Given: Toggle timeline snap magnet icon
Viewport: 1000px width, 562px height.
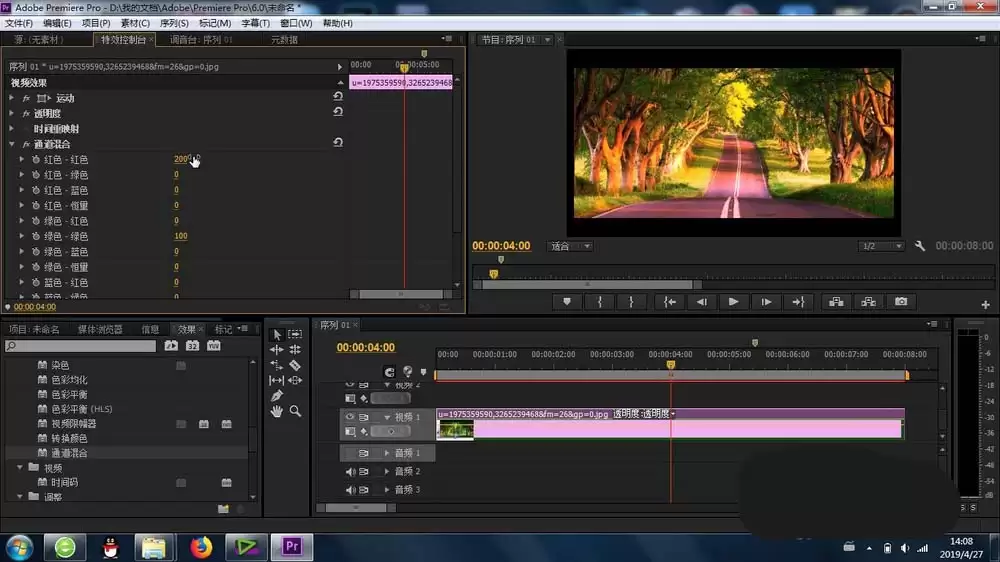Looking at the screenshot, I should pos(389,372).
